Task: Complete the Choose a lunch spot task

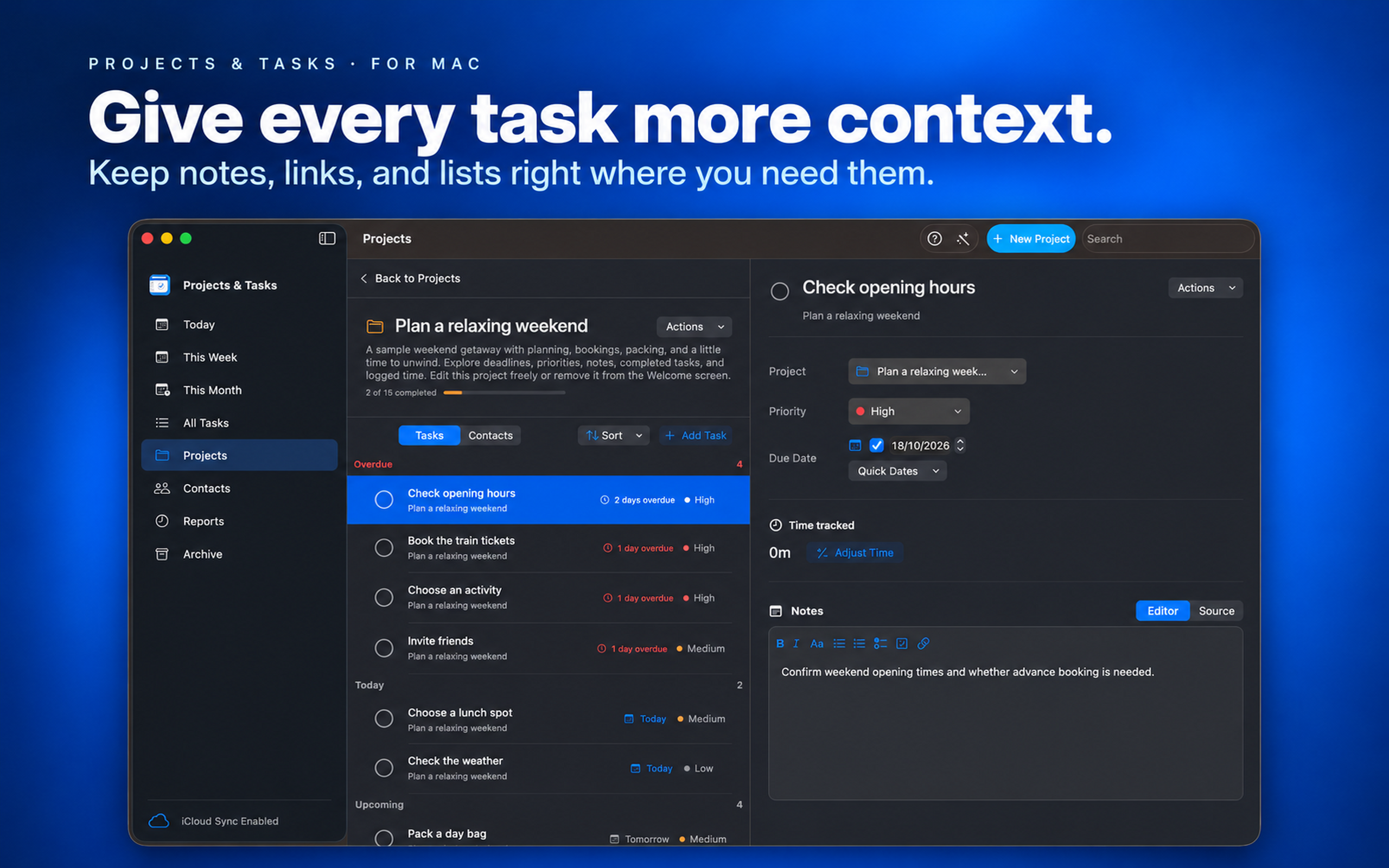Action: coord(384,719)
